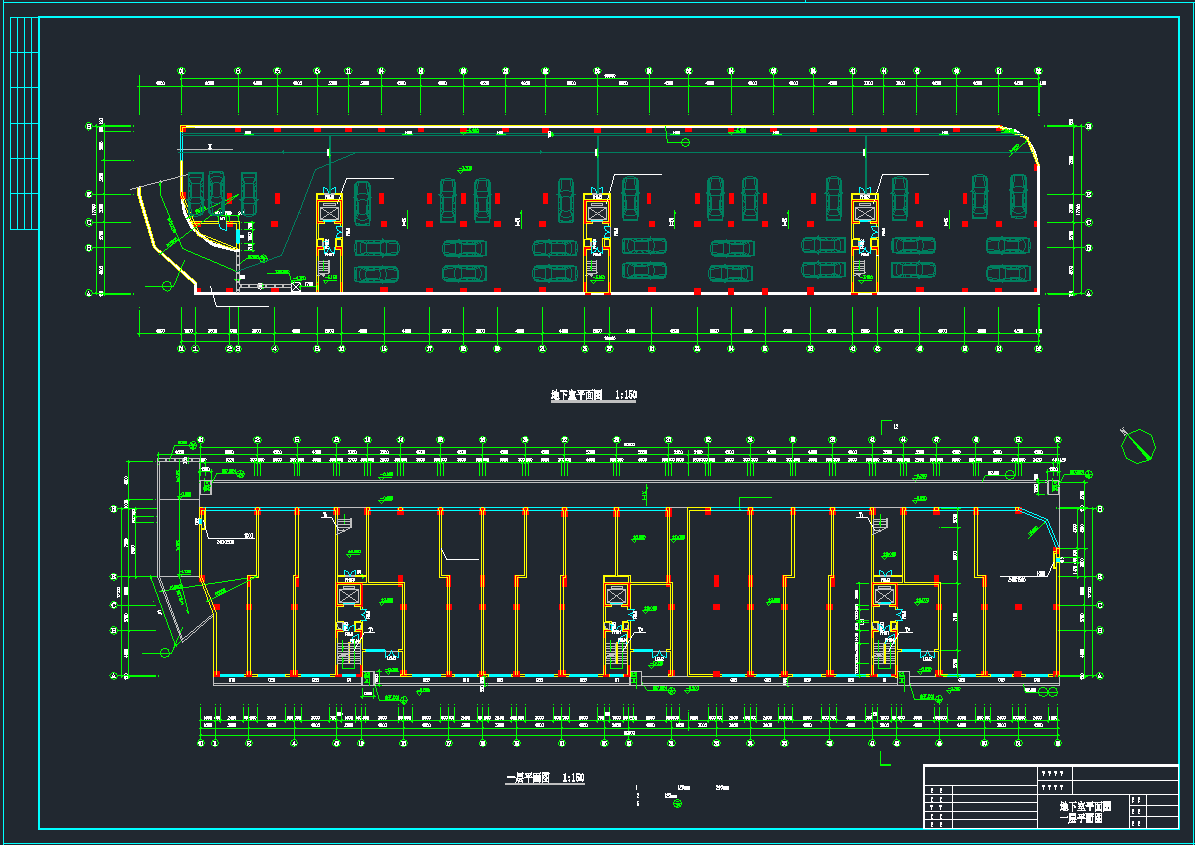Select the first floor plan title text 1:150
This screenshot has height=845, width=1195.
point(545,777)
